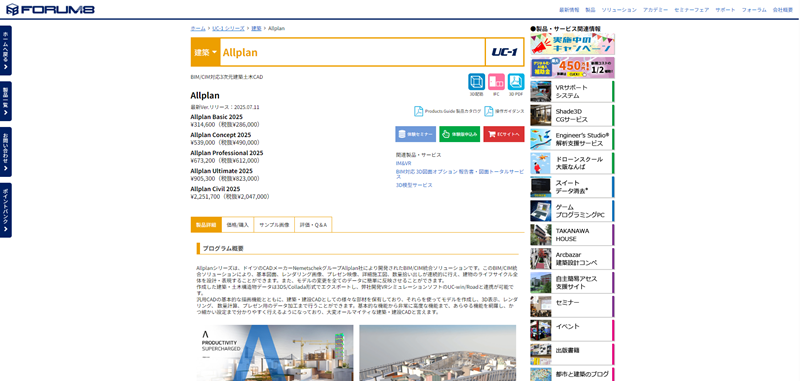
Task: Click 体験セミナー button
Action: point(415,134)
